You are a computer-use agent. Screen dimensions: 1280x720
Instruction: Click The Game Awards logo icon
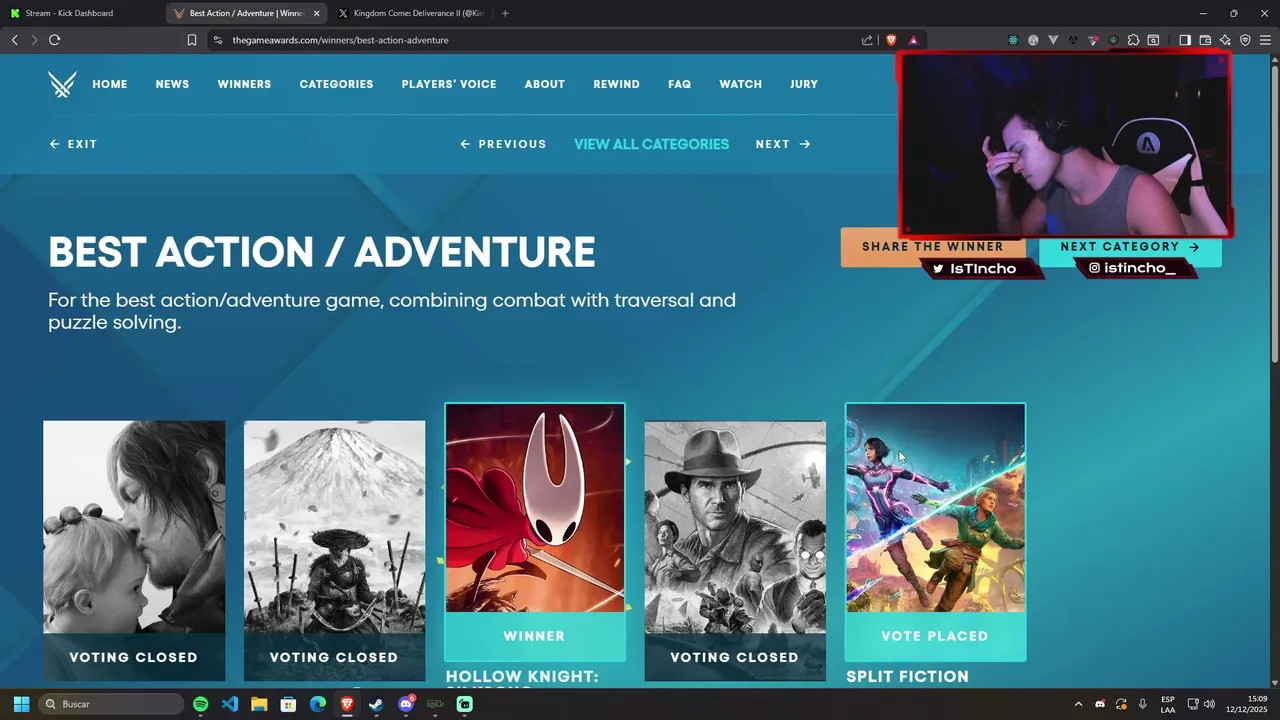pos(62,84)
